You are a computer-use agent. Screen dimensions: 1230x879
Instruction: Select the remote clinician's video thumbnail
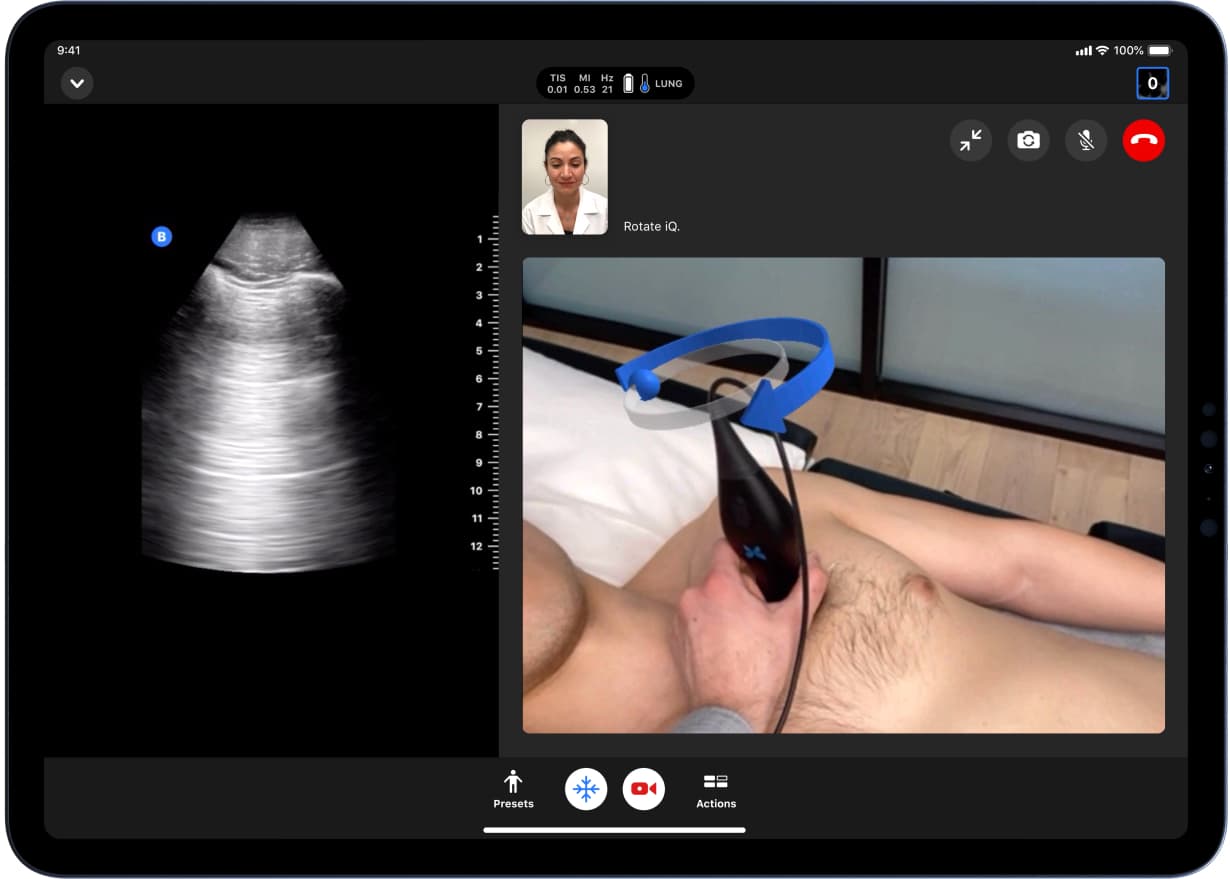[x=565, y=177]
